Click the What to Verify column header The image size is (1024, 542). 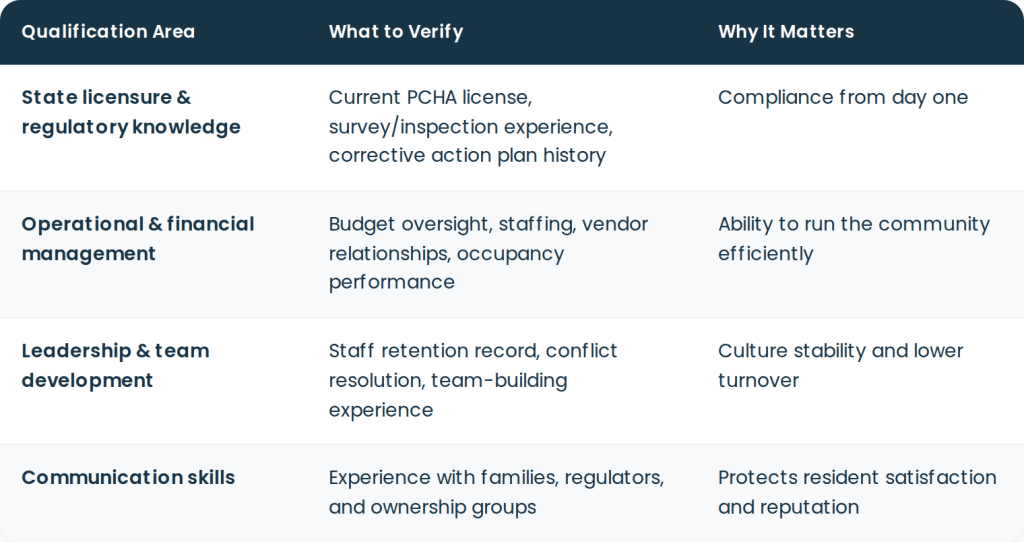coord(396,31)
